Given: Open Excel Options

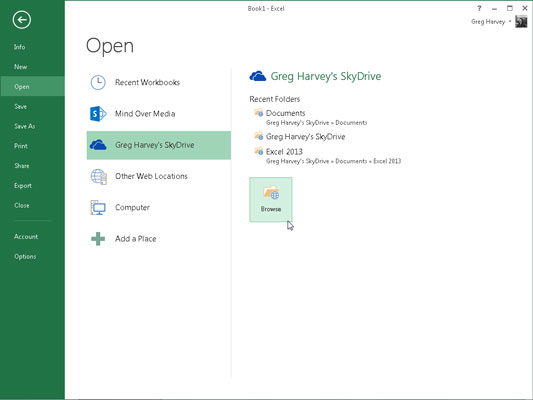Looking at the screenshot, I should tap(25, 256).
